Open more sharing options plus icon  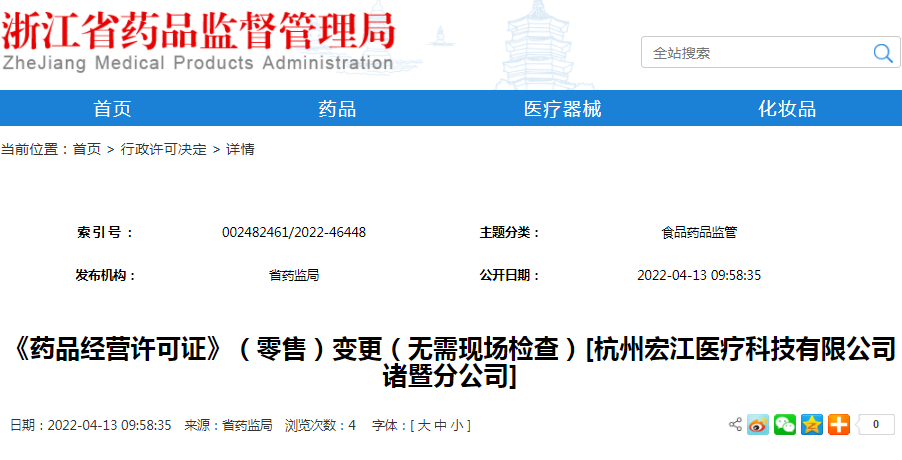[x=839, y=425]
